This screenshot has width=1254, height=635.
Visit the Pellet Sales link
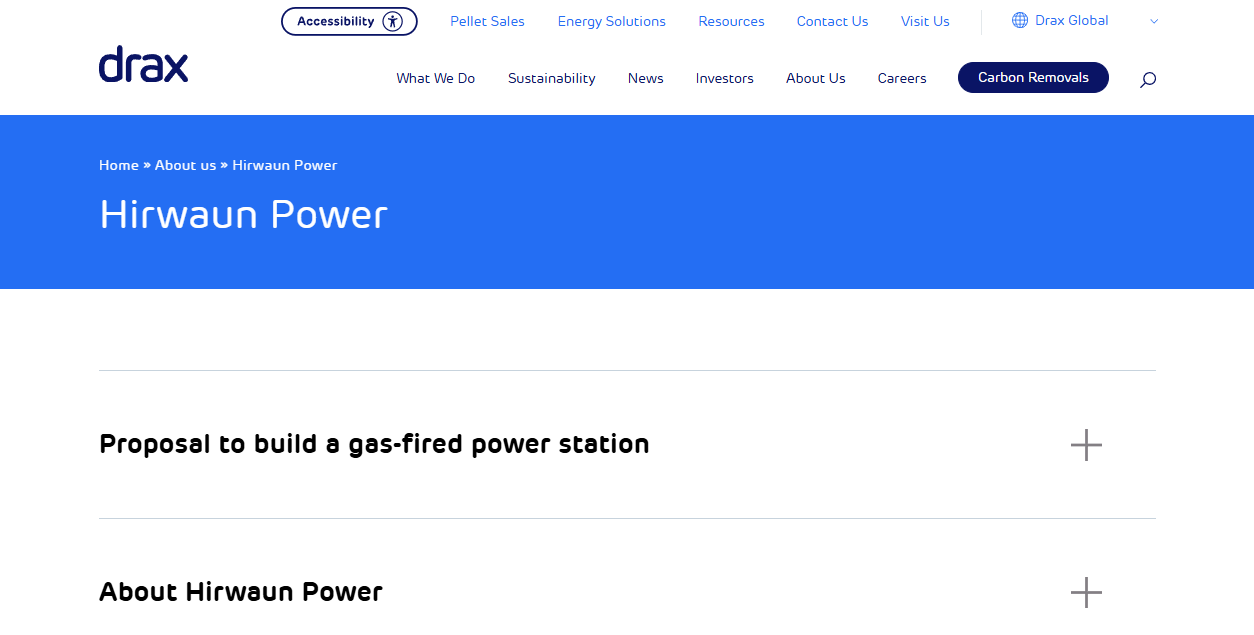487,20
